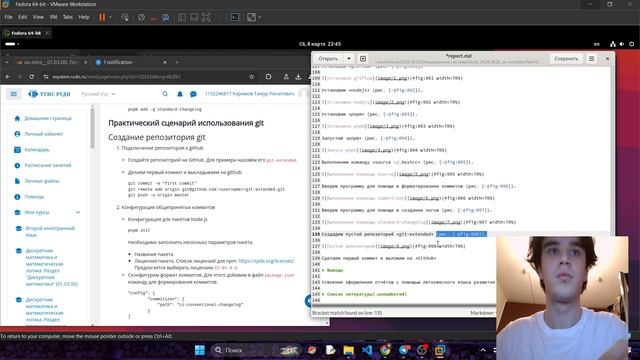Open the power icon in GNOME top bar
The width and height of the screenshot is (640, 360).
pos(631,44)
